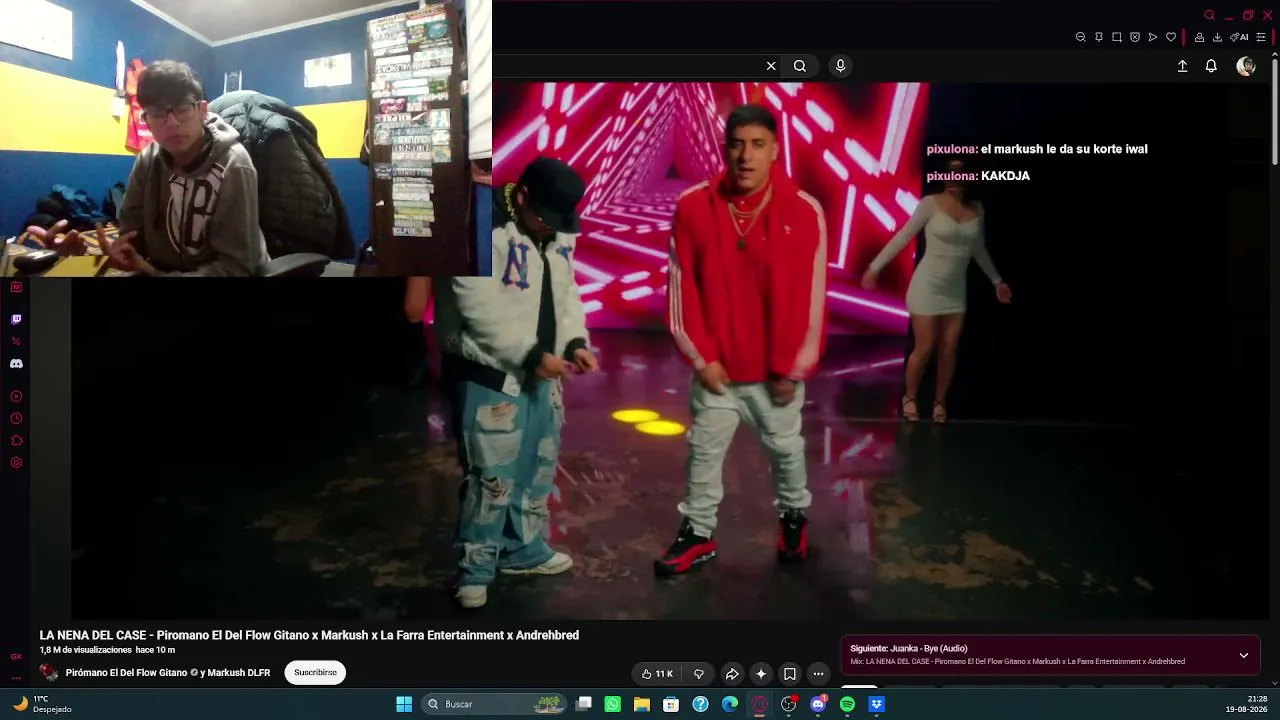Click the send arrow icon in Opera toolbar
This screenshot has width=1280, height=720.
1153,37
